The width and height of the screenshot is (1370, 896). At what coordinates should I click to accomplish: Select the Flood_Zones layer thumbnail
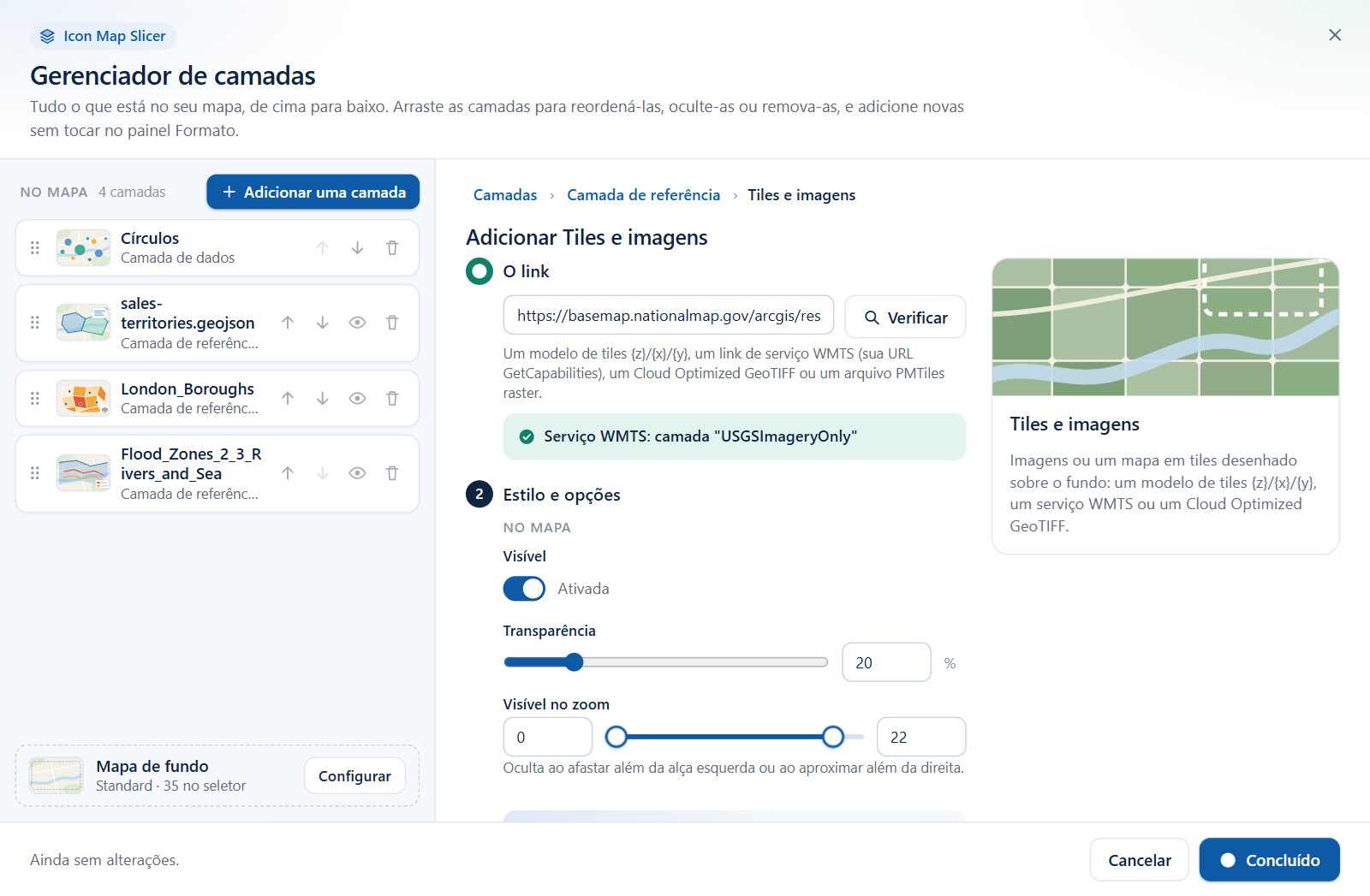(83, 473)
